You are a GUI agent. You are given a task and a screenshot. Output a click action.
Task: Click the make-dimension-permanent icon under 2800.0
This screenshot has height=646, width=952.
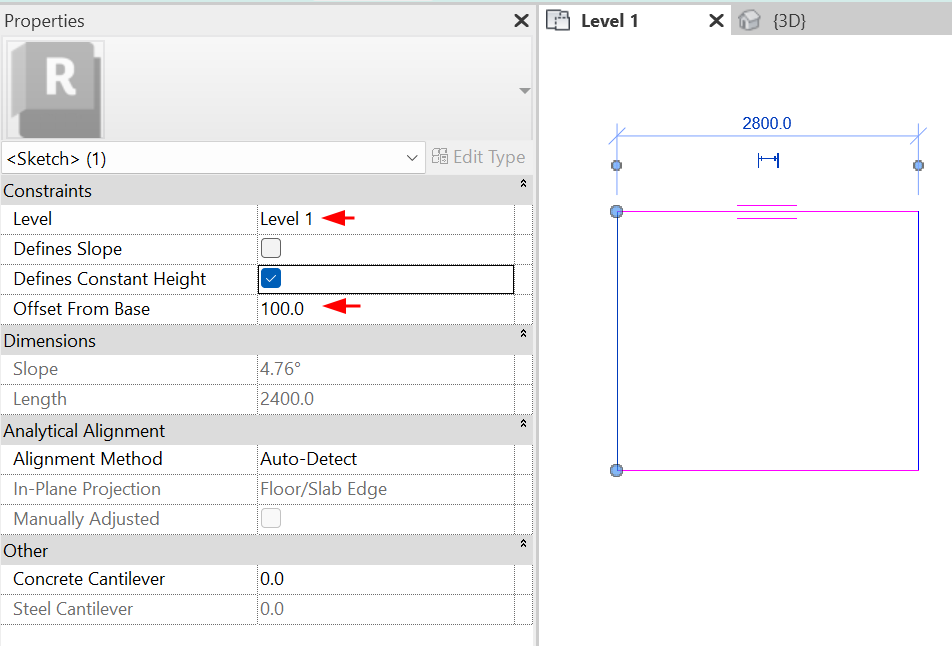tap(769, 160)
